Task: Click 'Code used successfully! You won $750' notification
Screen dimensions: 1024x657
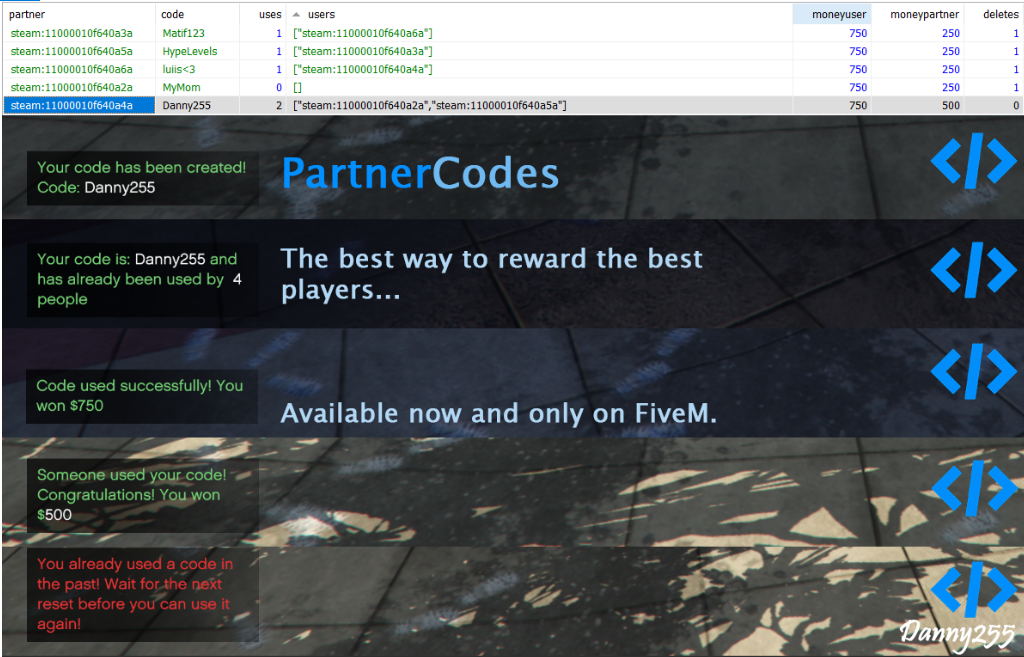Action: [x=142, y=396]
